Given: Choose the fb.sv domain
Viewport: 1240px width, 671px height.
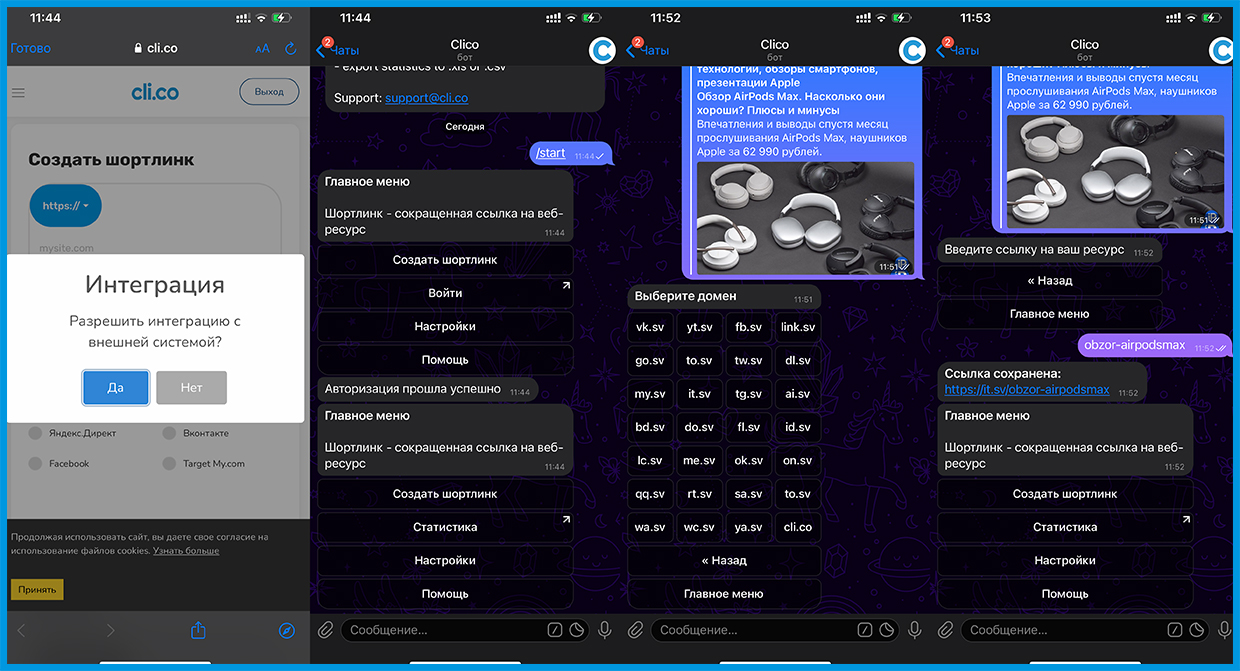Looking at the screenshot, I should click(x=749, y=327).
